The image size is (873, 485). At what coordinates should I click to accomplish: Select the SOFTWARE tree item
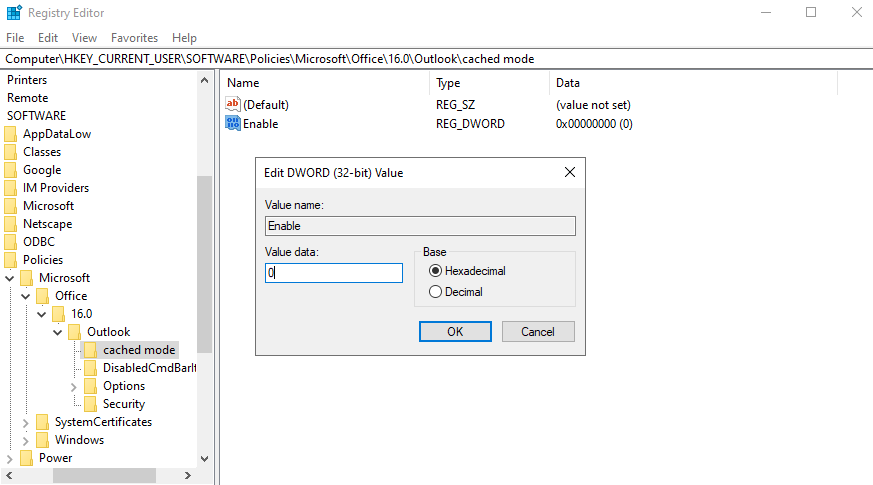(x=36, y=116)
